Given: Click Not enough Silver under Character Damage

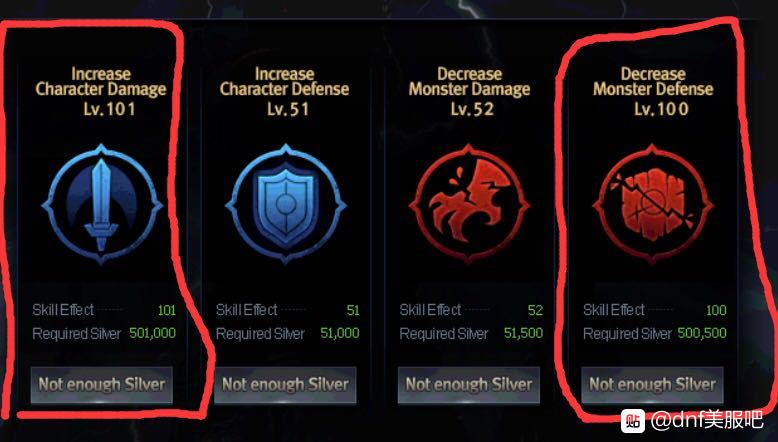Looking at the screenshot, I should (102, 384).
